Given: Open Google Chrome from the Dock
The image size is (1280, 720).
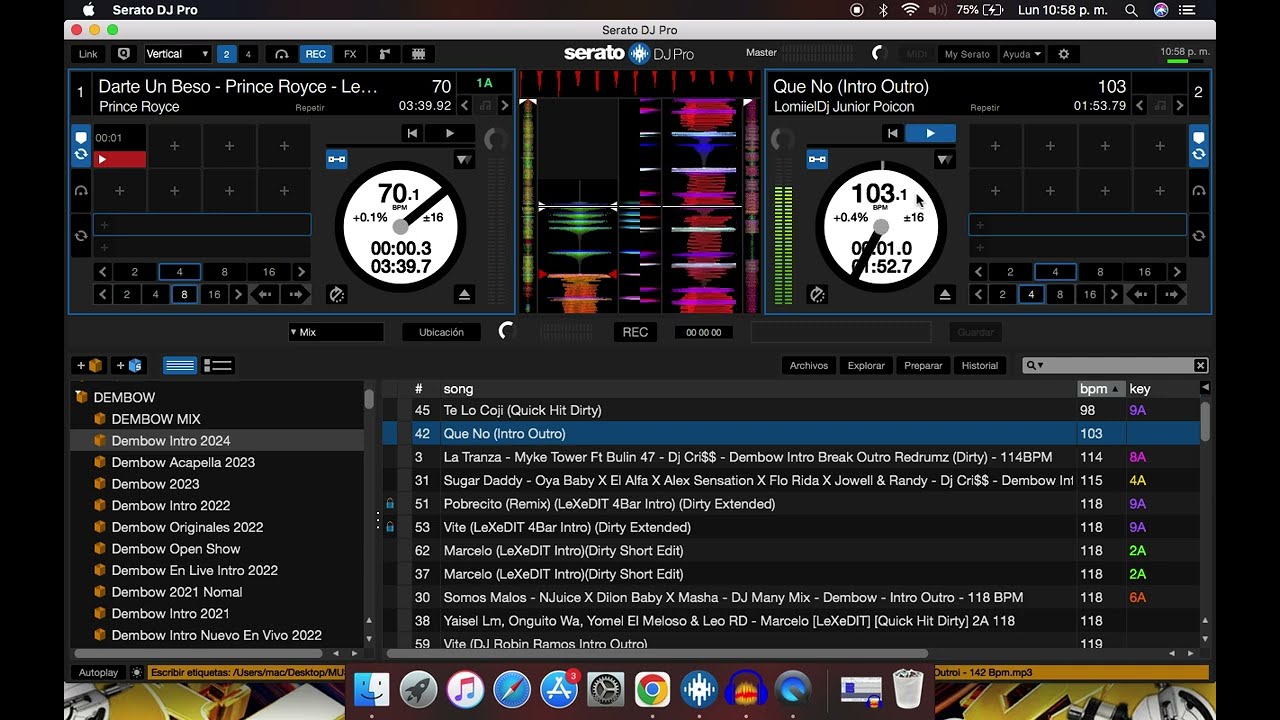Looking at the screenshot, I should (652, 689).
